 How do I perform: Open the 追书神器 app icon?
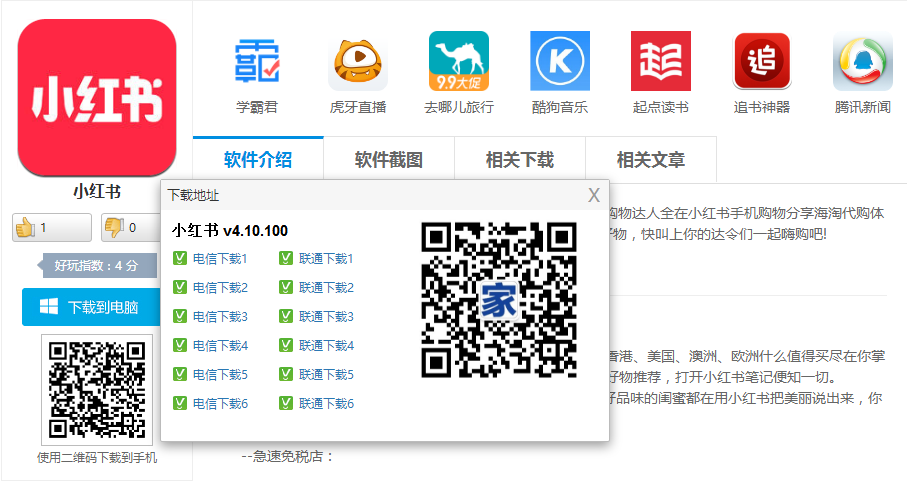[761, 61]
